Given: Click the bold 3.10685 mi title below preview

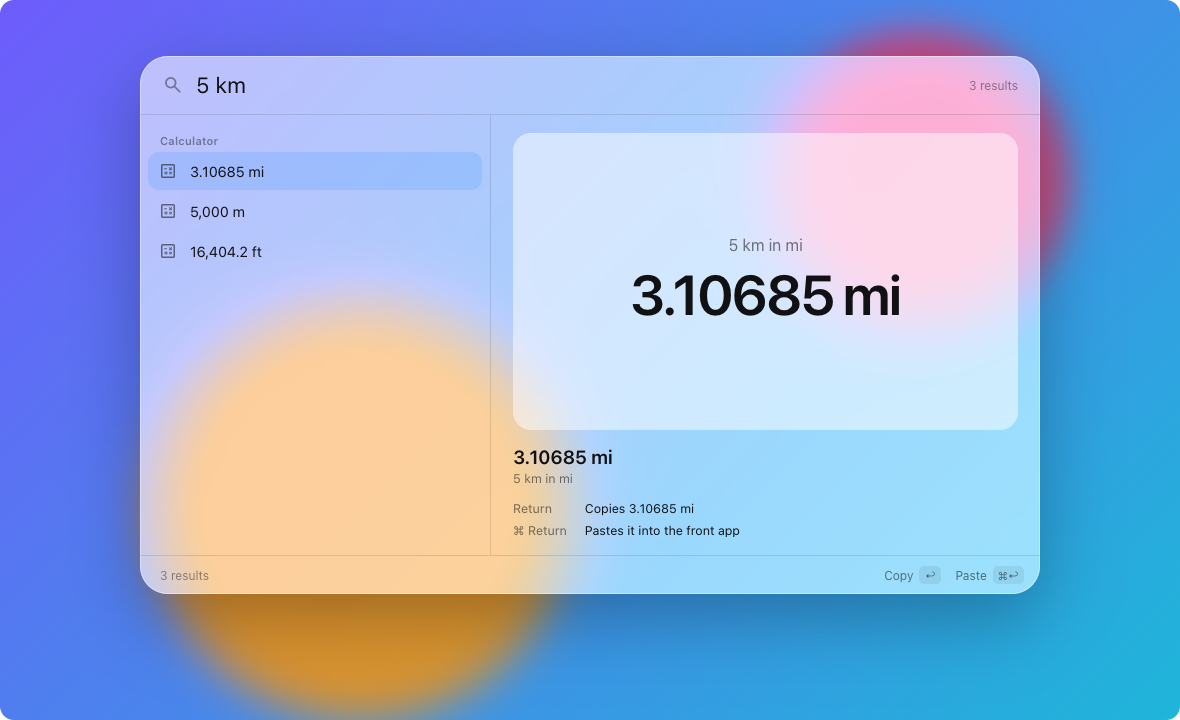Looking at the screenshot, I should point(563,457).
